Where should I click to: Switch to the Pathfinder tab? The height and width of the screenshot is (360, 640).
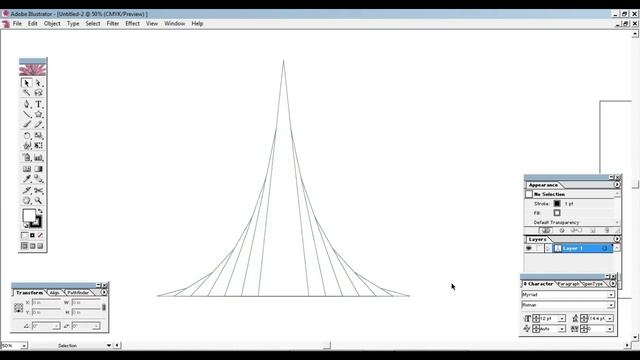click(78, 293)
